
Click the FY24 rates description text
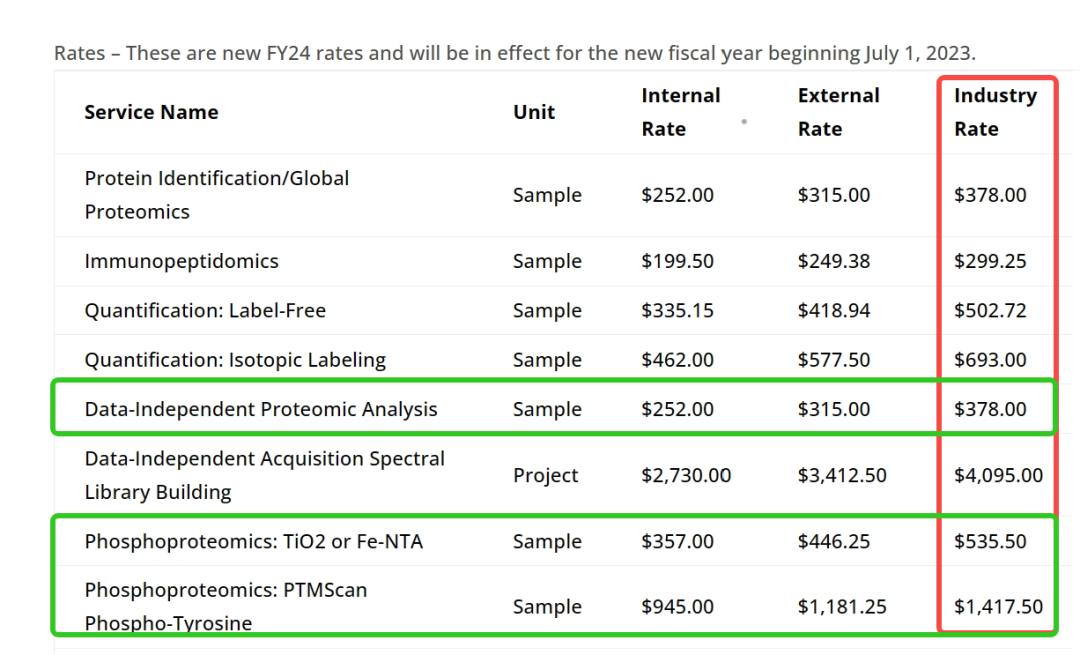(515, 53)
